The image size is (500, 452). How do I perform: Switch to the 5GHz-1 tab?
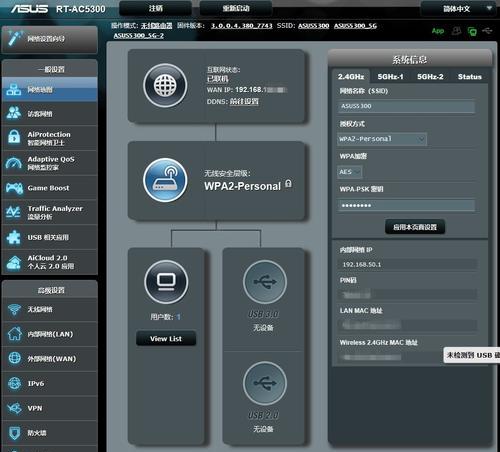pos(390,77)
